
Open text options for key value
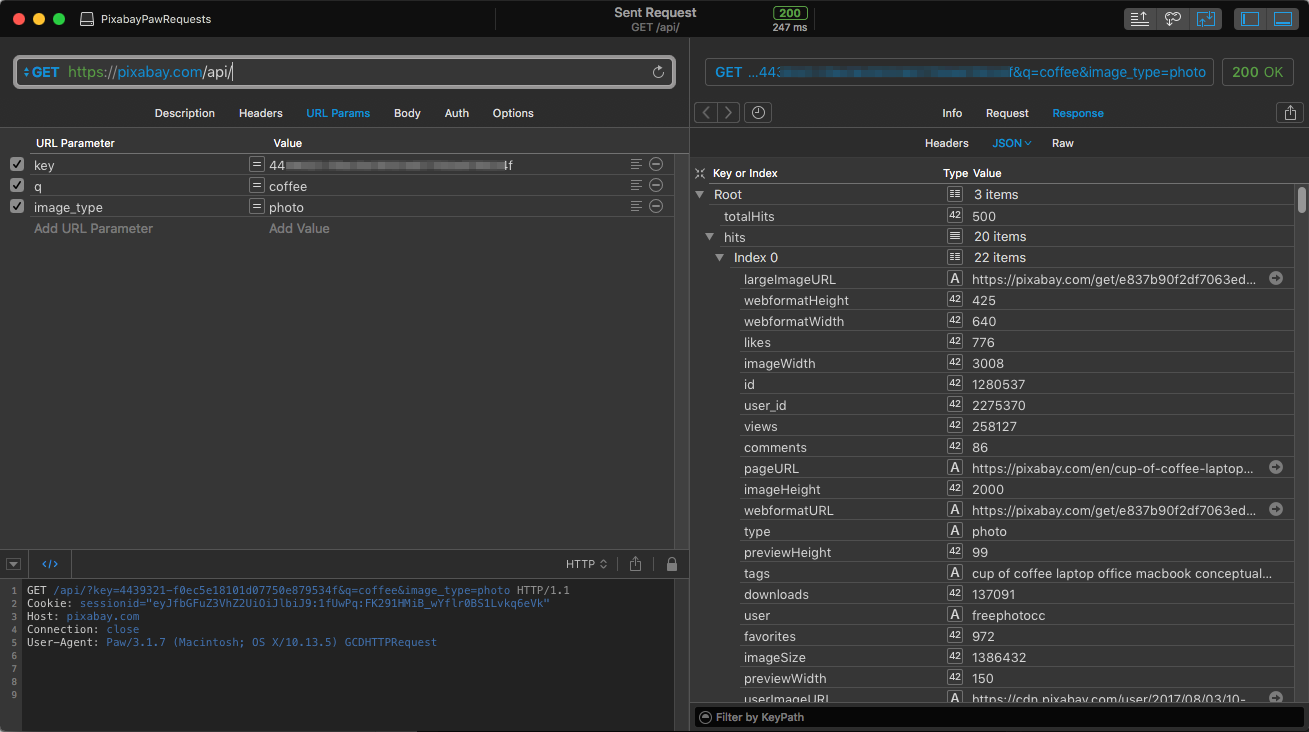click(636, 164)
